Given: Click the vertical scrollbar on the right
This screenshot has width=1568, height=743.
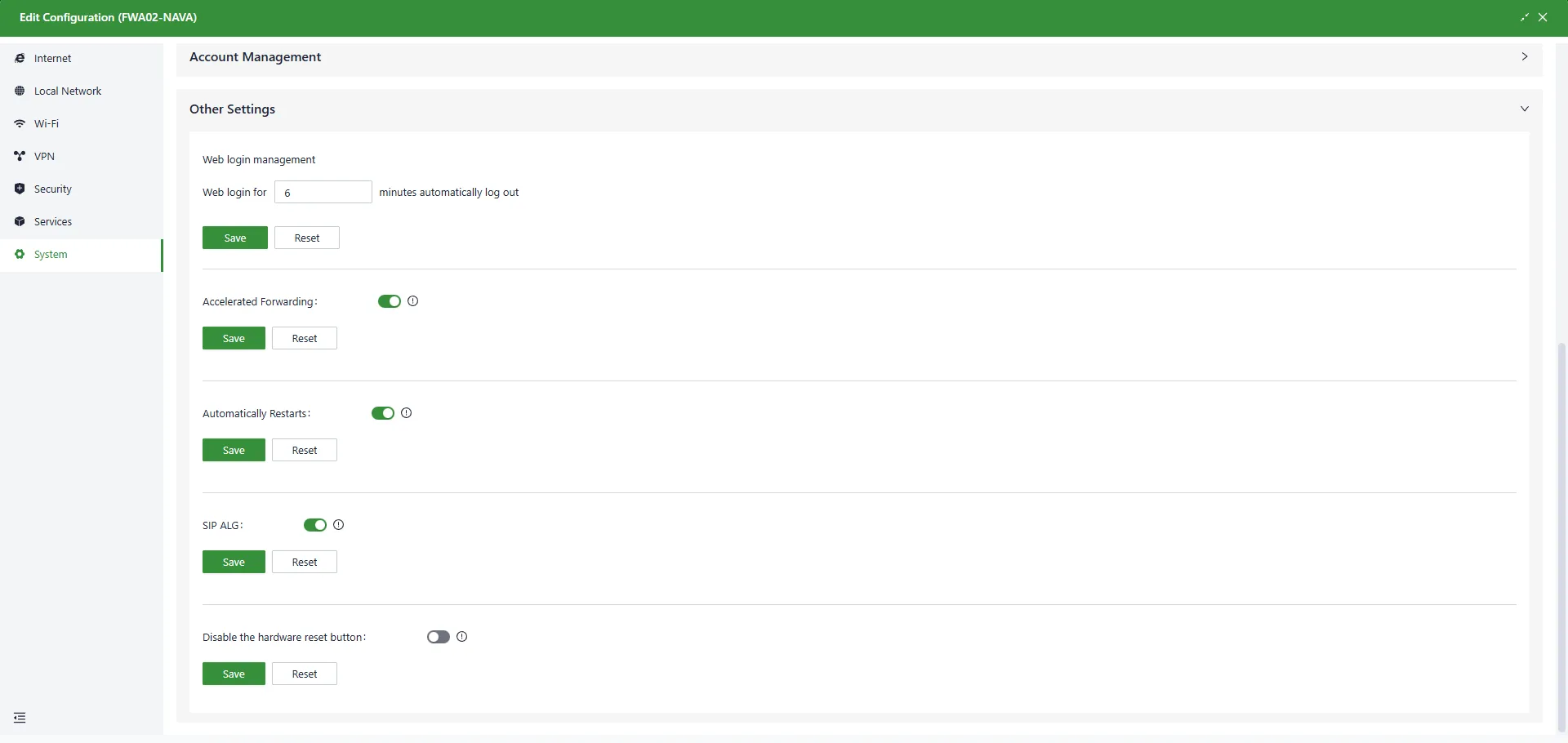Looking at the screenshot, I should pyautogui.click(x=1561, y=536).
